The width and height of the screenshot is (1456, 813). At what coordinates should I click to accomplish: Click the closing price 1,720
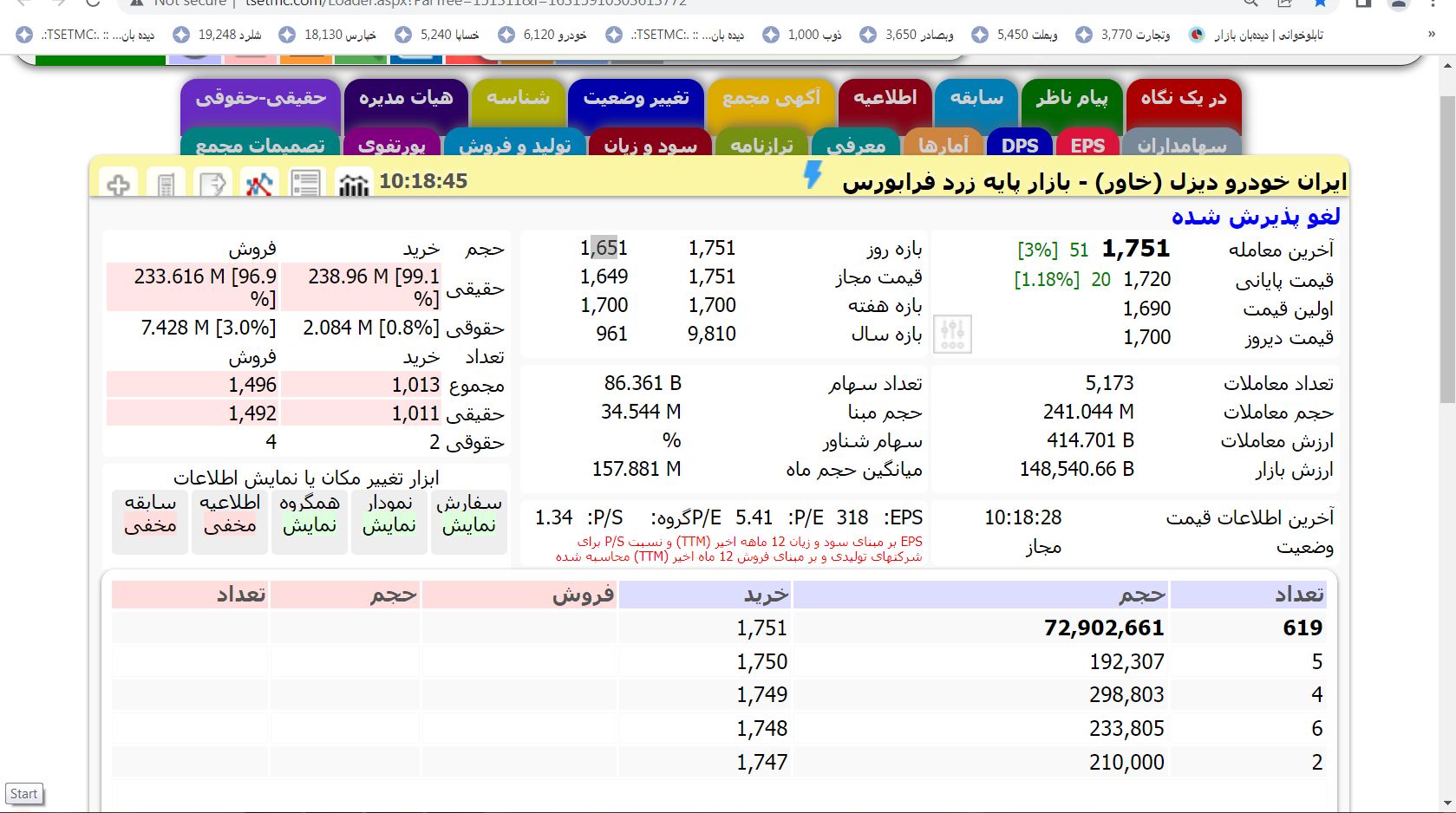tap(1147, 279)
